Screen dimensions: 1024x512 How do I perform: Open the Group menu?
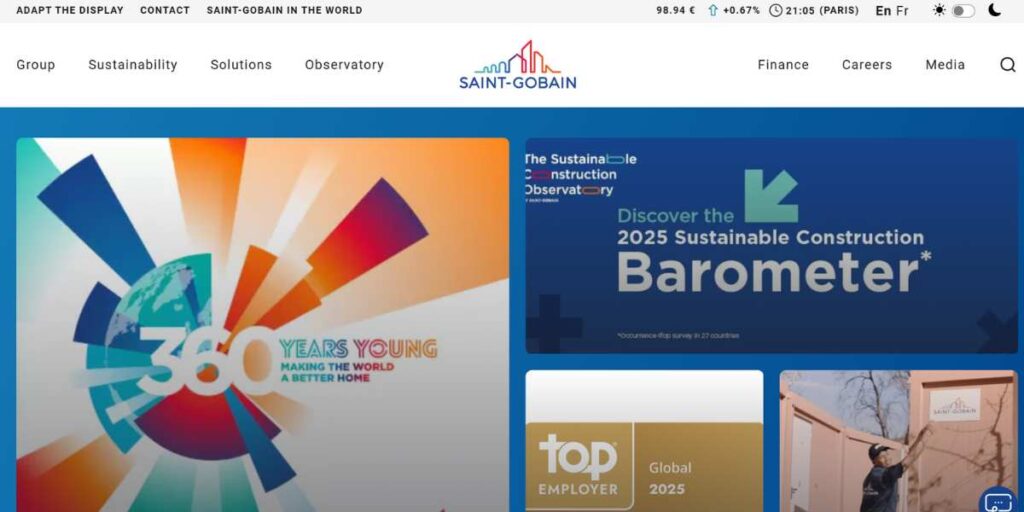click(x=36, y=65)
